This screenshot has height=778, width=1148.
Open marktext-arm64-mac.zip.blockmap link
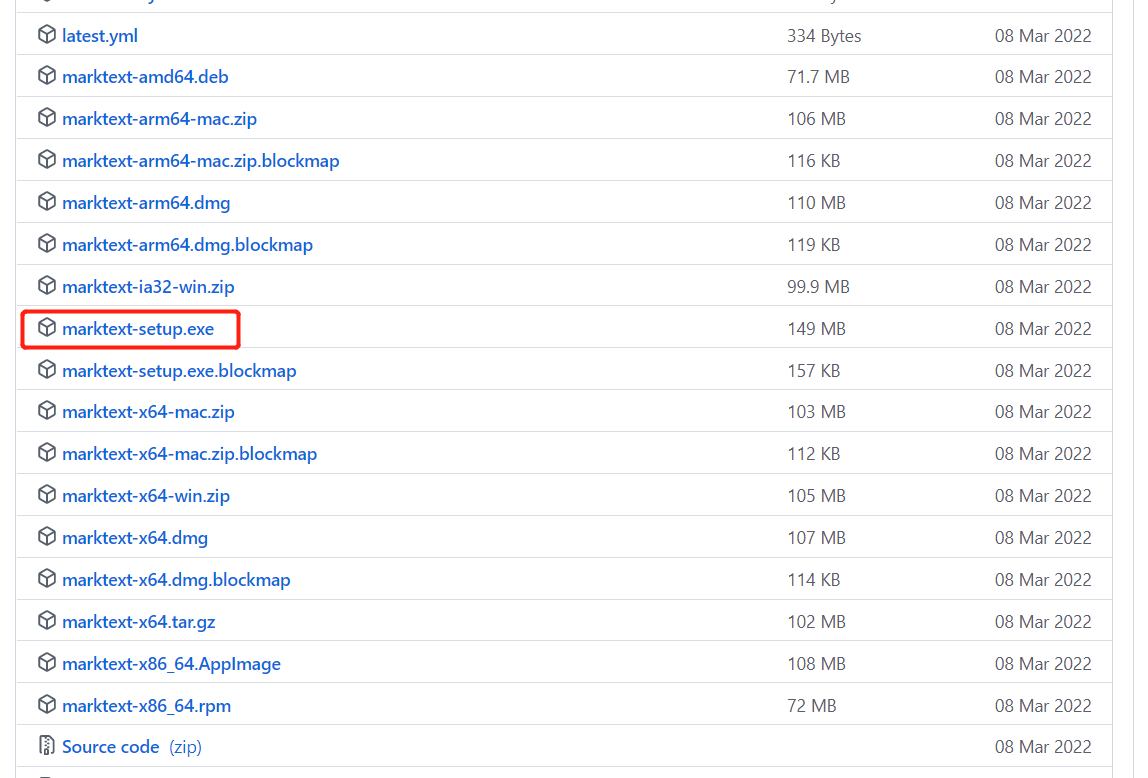(201, 161)
